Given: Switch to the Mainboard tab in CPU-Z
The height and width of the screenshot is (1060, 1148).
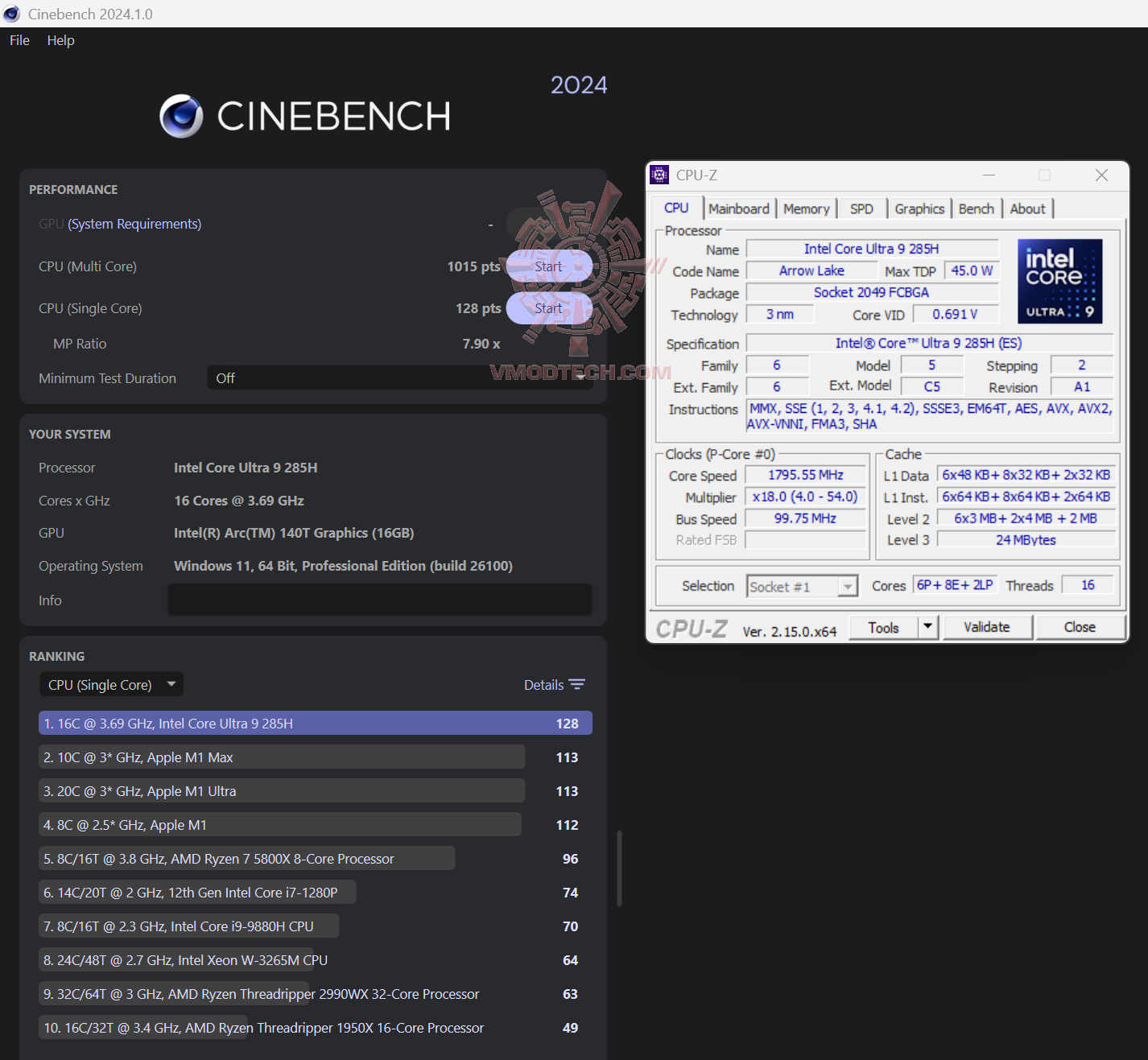Looking at the screenshot, I should click(739, 208).
